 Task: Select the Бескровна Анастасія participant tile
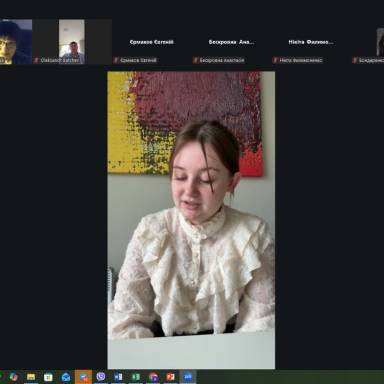[x=231, y=42]
